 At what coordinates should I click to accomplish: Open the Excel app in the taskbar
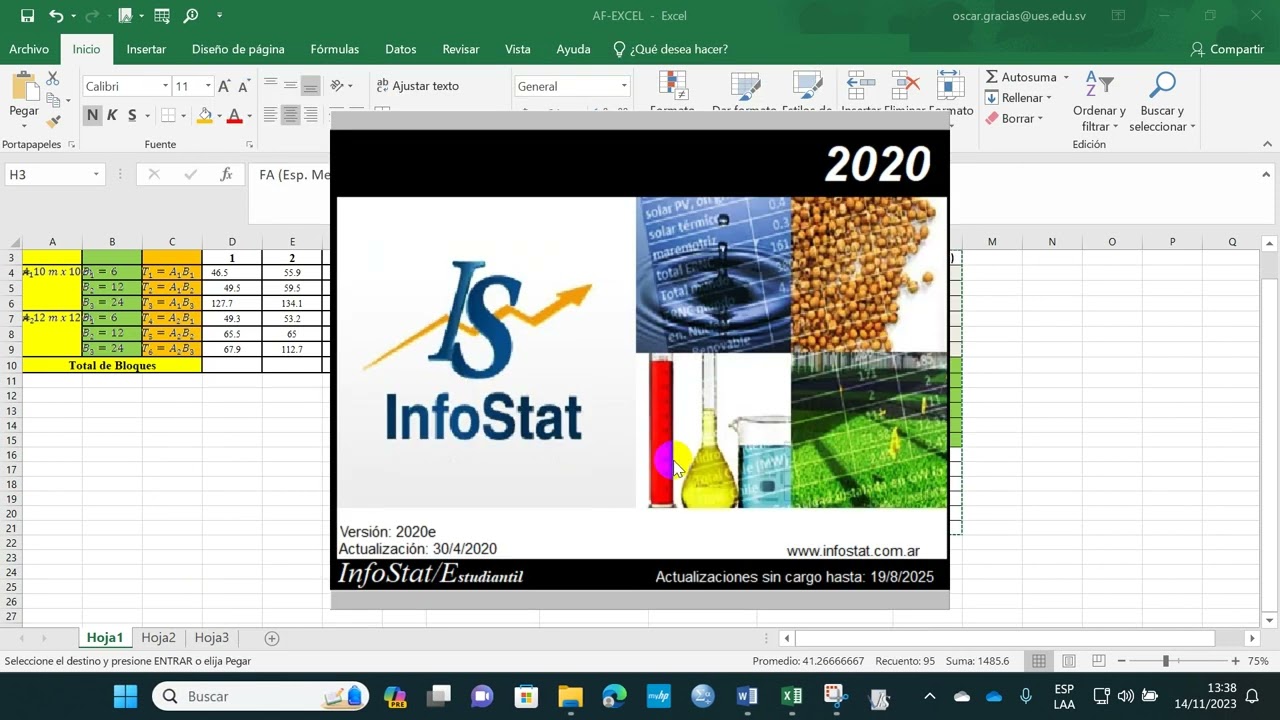[791, 696]
